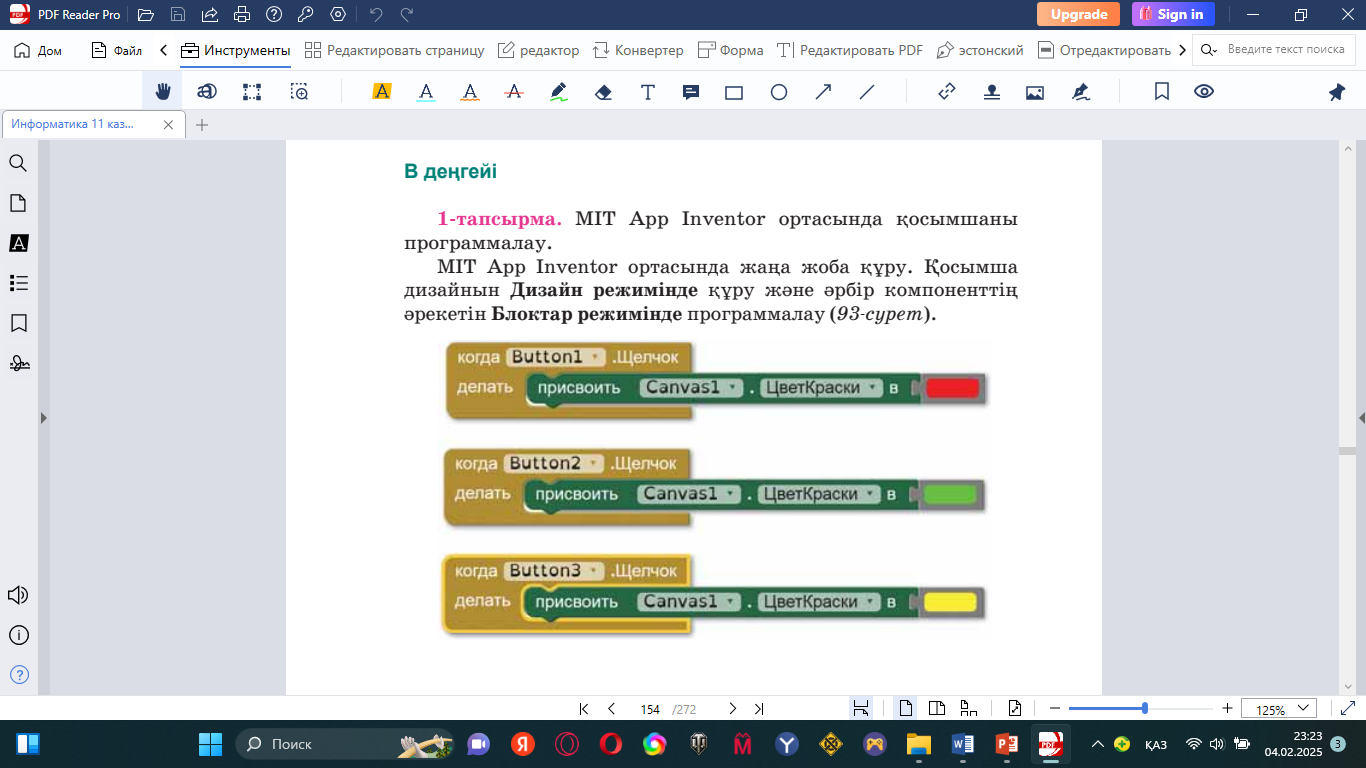Go to the next page arrow
Screen dimensions: 1366x768
[732, 708]
